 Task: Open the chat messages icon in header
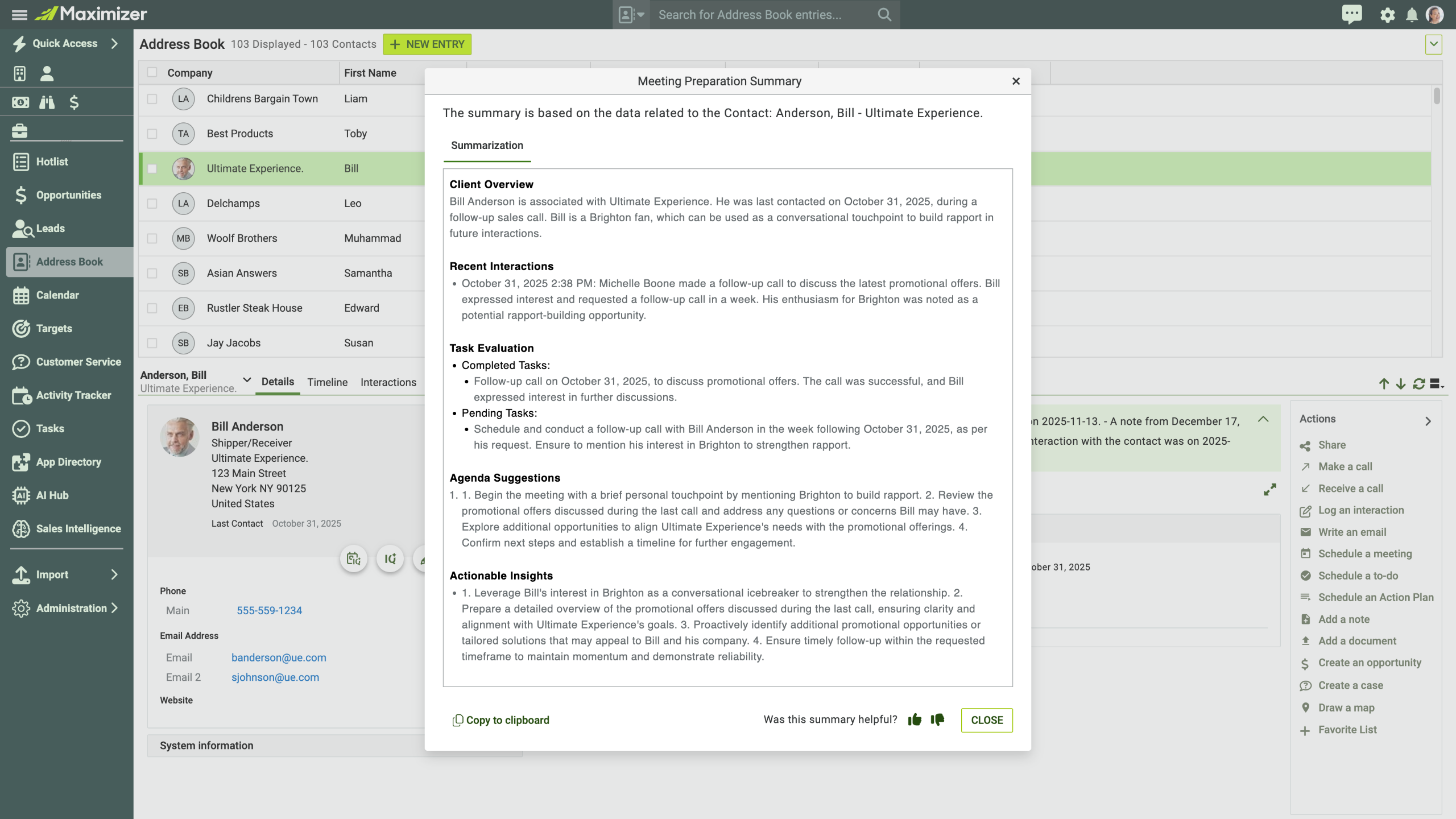[1352, 14]
